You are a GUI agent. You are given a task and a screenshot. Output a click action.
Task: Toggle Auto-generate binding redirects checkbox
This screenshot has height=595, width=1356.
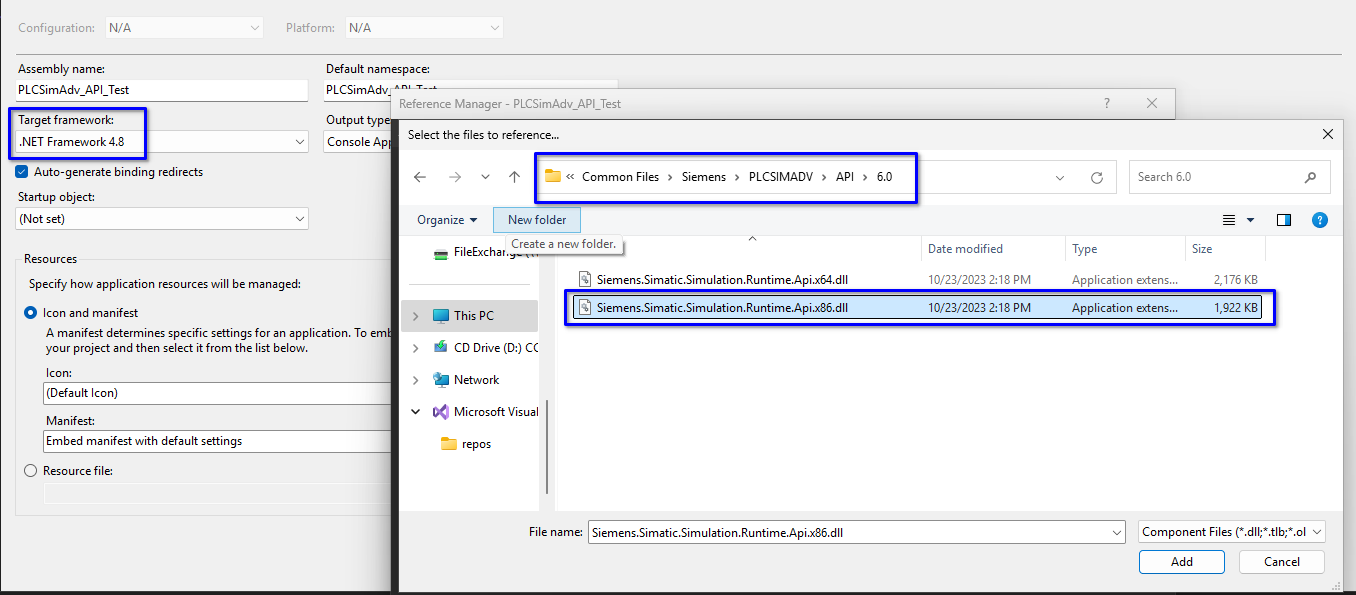[x=22, y=172]
